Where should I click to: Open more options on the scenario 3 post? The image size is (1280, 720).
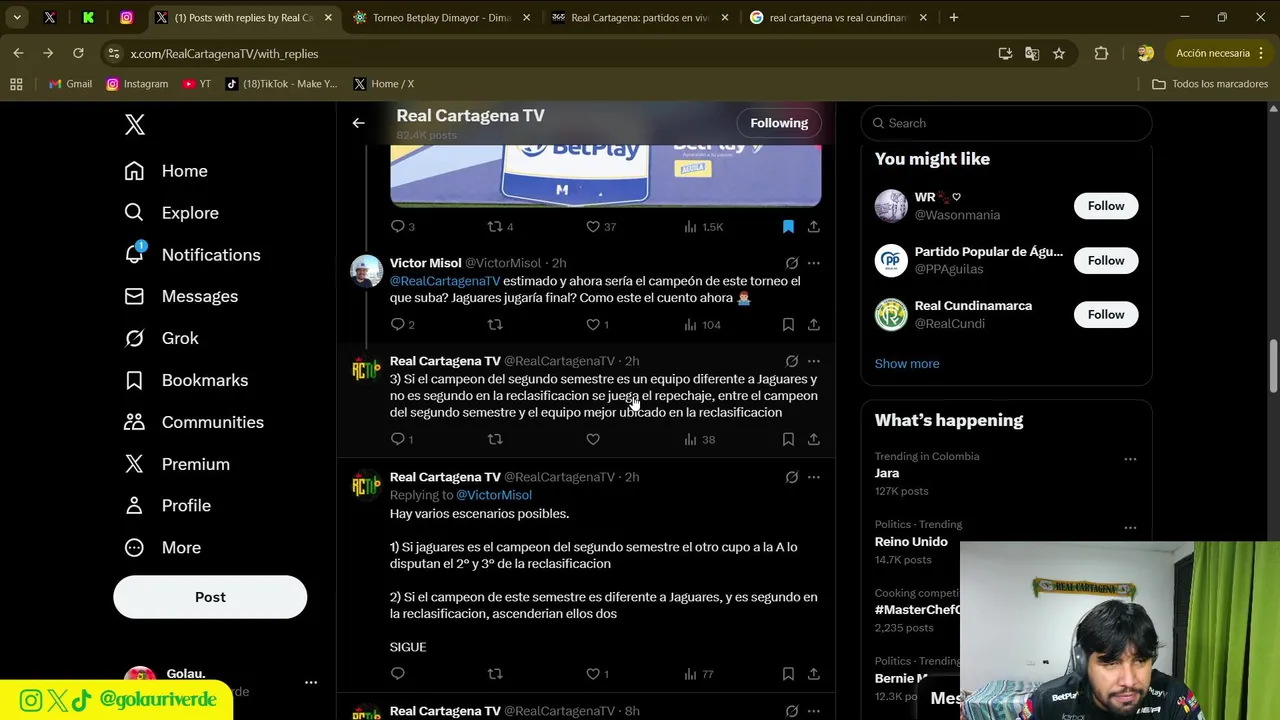[x=814, y=361]
